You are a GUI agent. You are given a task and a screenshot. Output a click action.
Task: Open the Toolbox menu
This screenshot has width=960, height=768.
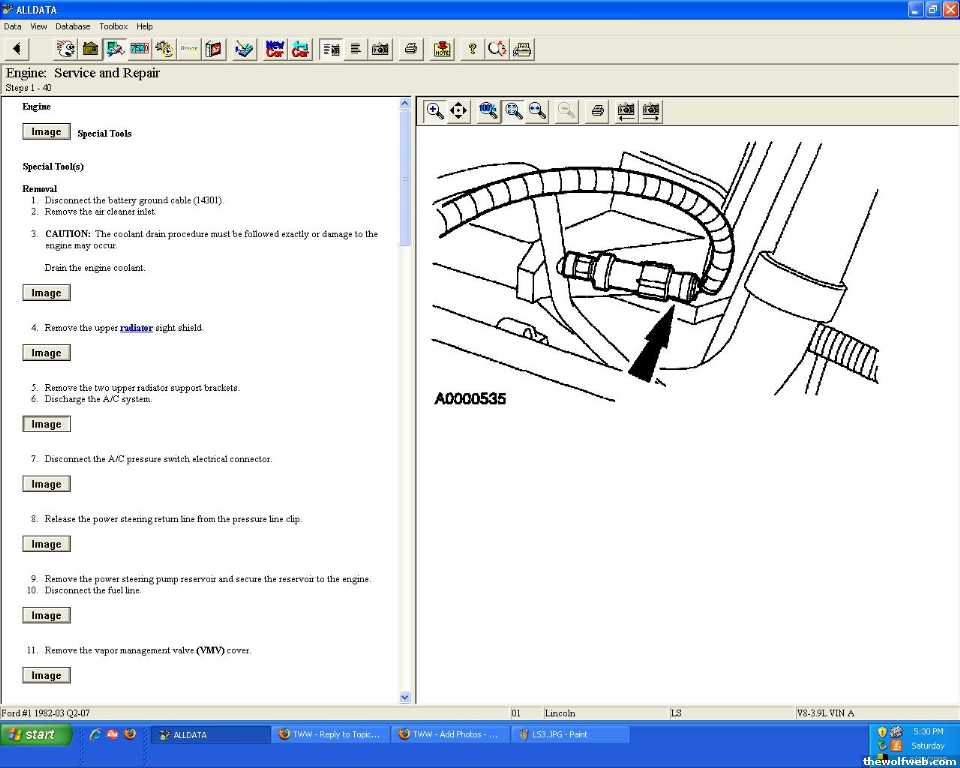[113, 26]
